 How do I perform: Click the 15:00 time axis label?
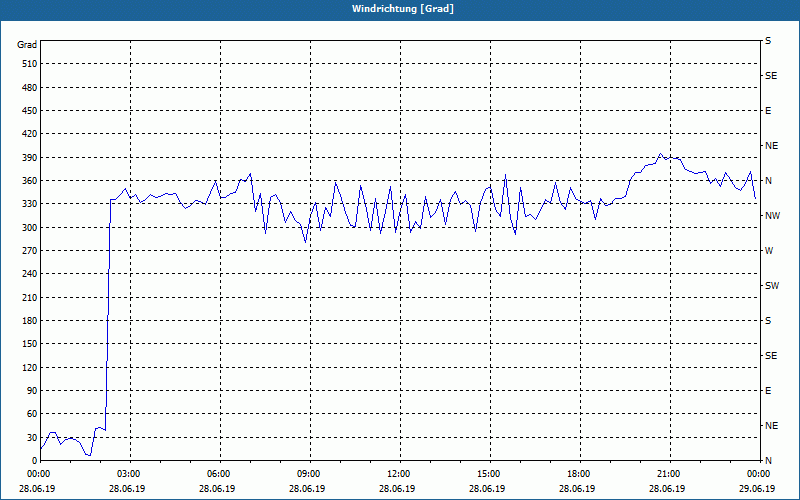click(488, 473)
